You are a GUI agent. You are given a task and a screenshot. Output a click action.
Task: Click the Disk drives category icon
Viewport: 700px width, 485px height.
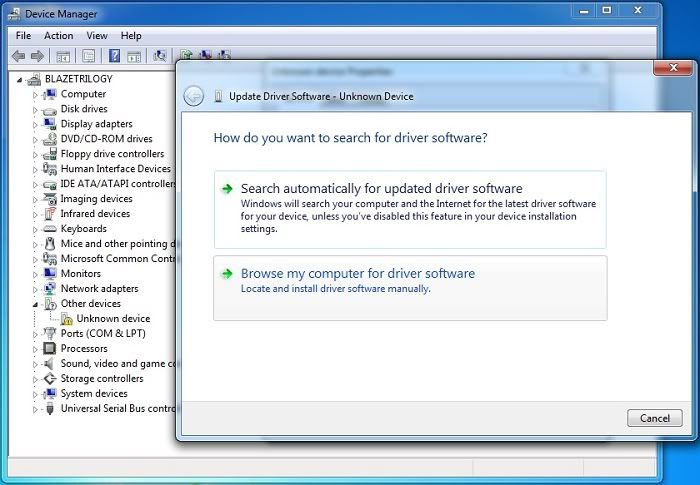[50, 109]
